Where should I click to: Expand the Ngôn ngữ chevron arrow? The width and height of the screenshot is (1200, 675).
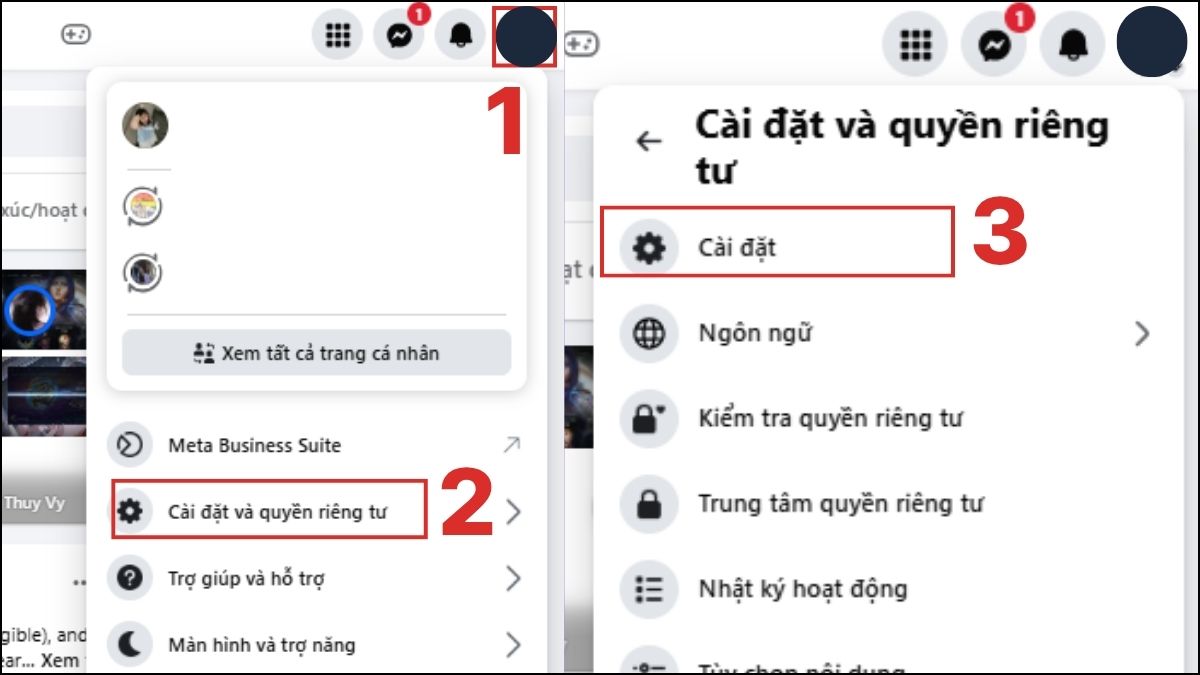coord(1142,334)
